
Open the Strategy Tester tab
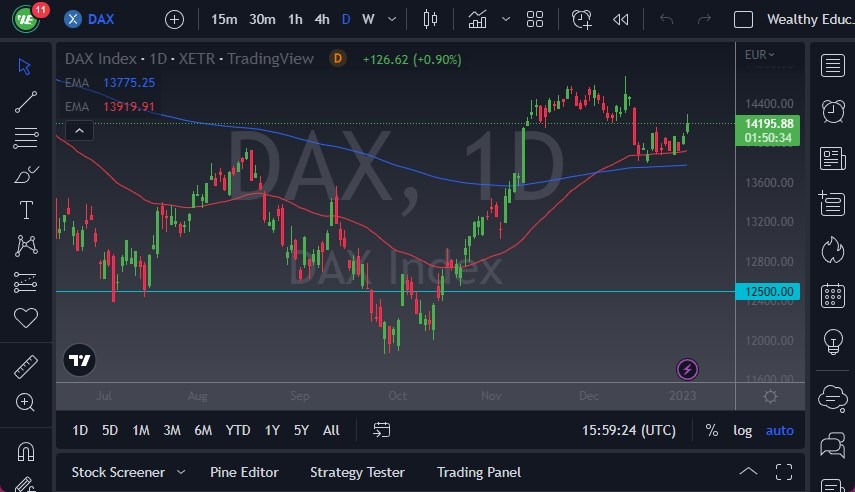pyautogui.click(x=357, y=472)
